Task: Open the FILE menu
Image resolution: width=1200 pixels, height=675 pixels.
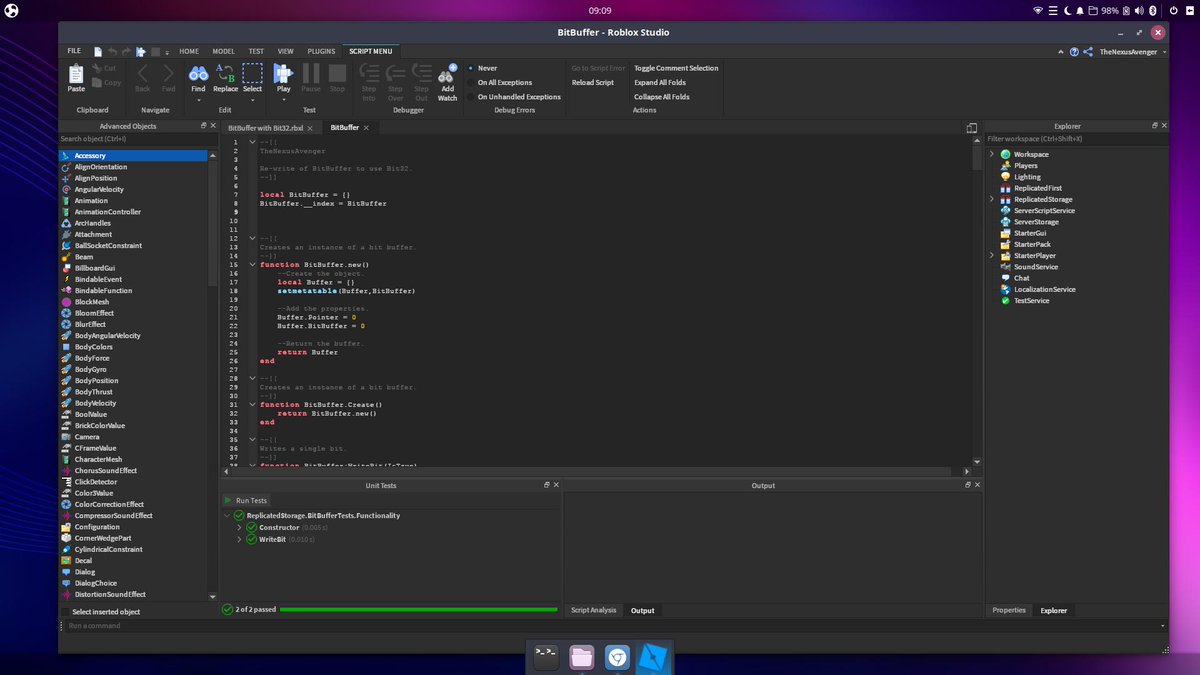Action: [74, 51]
